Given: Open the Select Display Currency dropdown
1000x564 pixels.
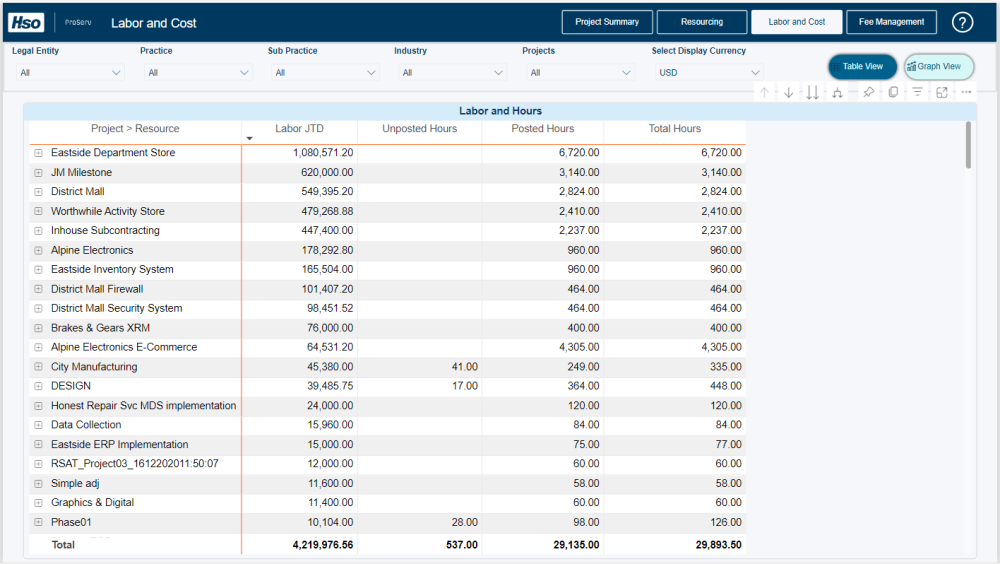Looking at the screenshot, I should click(x=709, y=72).
